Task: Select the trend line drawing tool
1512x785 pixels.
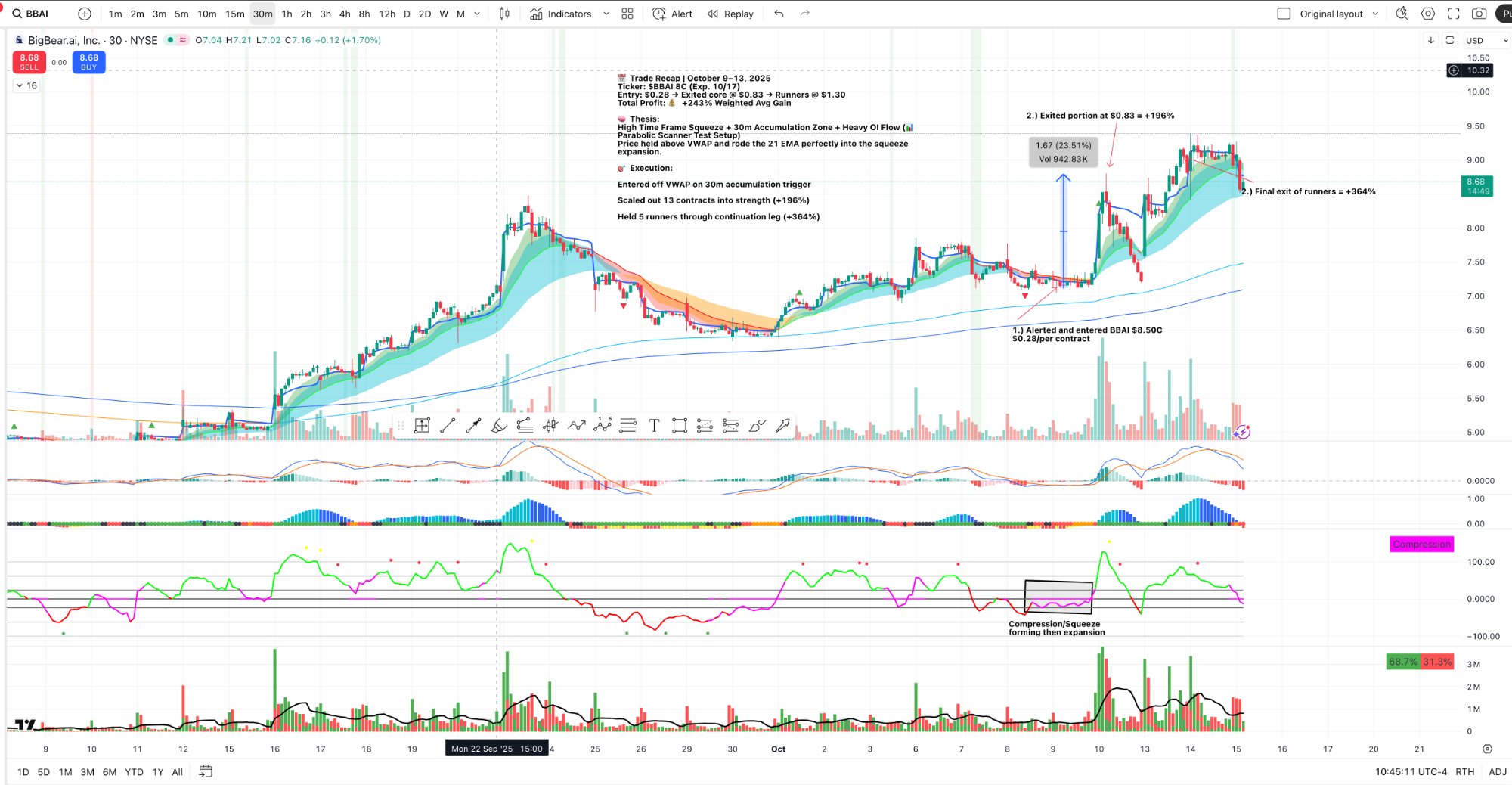Action: point(448,426)
